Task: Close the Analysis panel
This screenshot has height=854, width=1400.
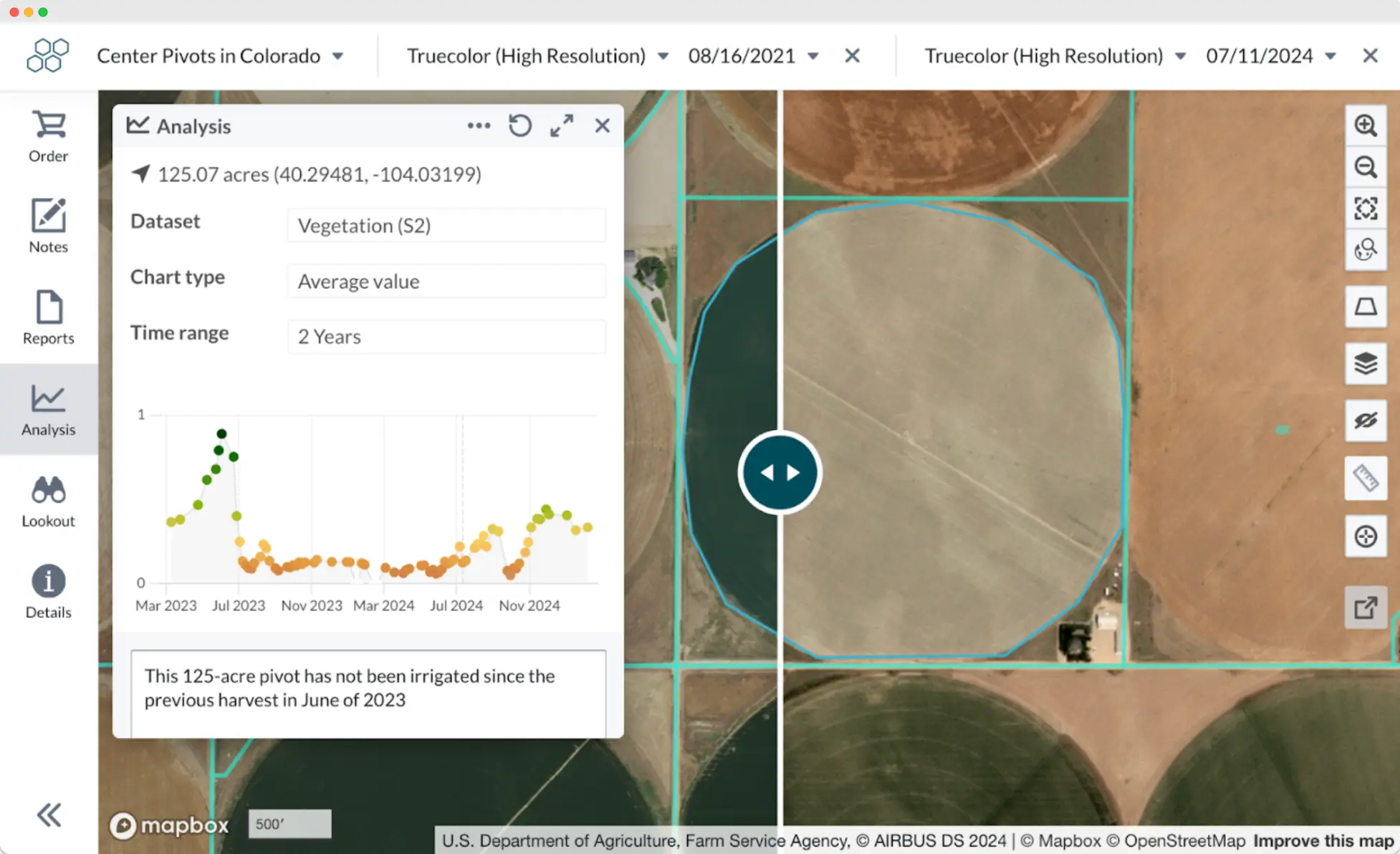Action: pyautogui.click(x=603, y=126)
